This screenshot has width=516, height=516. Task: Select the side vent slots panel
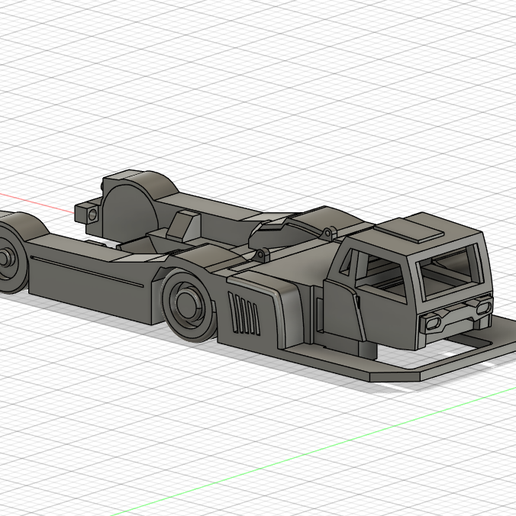click(x=244, y=313)
